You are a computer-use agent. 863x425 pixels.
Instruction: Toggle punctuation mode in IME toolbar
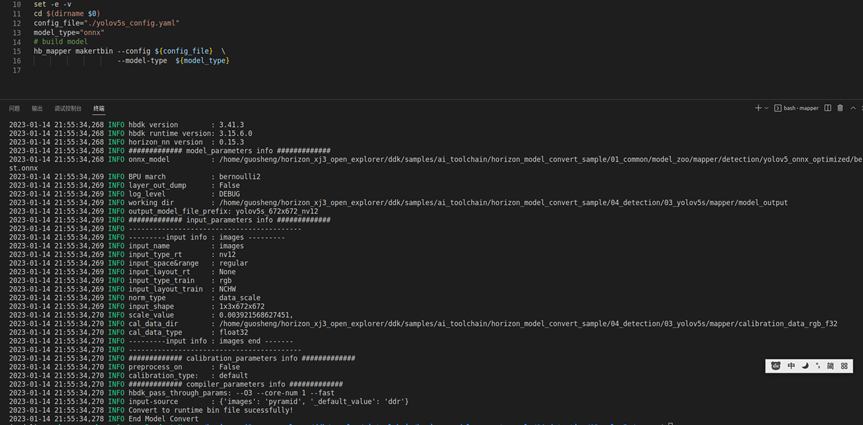(817, 366)
